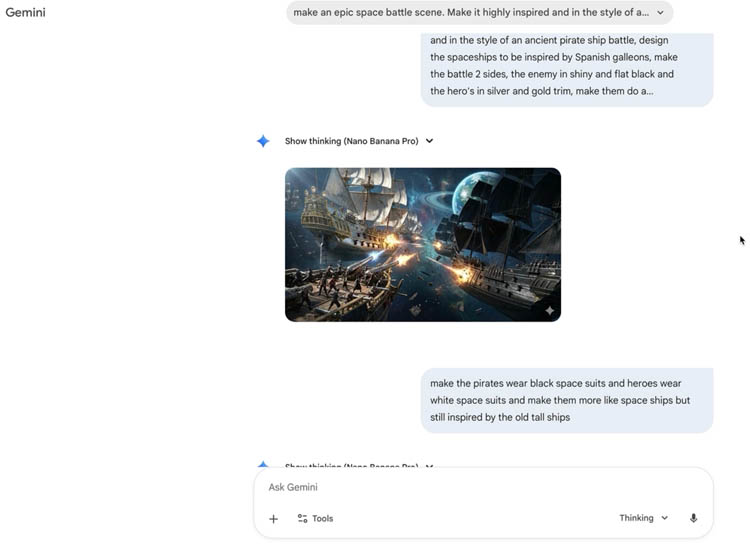Viewport: 750px width, 548px height.
Task: Open the Tools sliders icon
Action: point(302,519)
